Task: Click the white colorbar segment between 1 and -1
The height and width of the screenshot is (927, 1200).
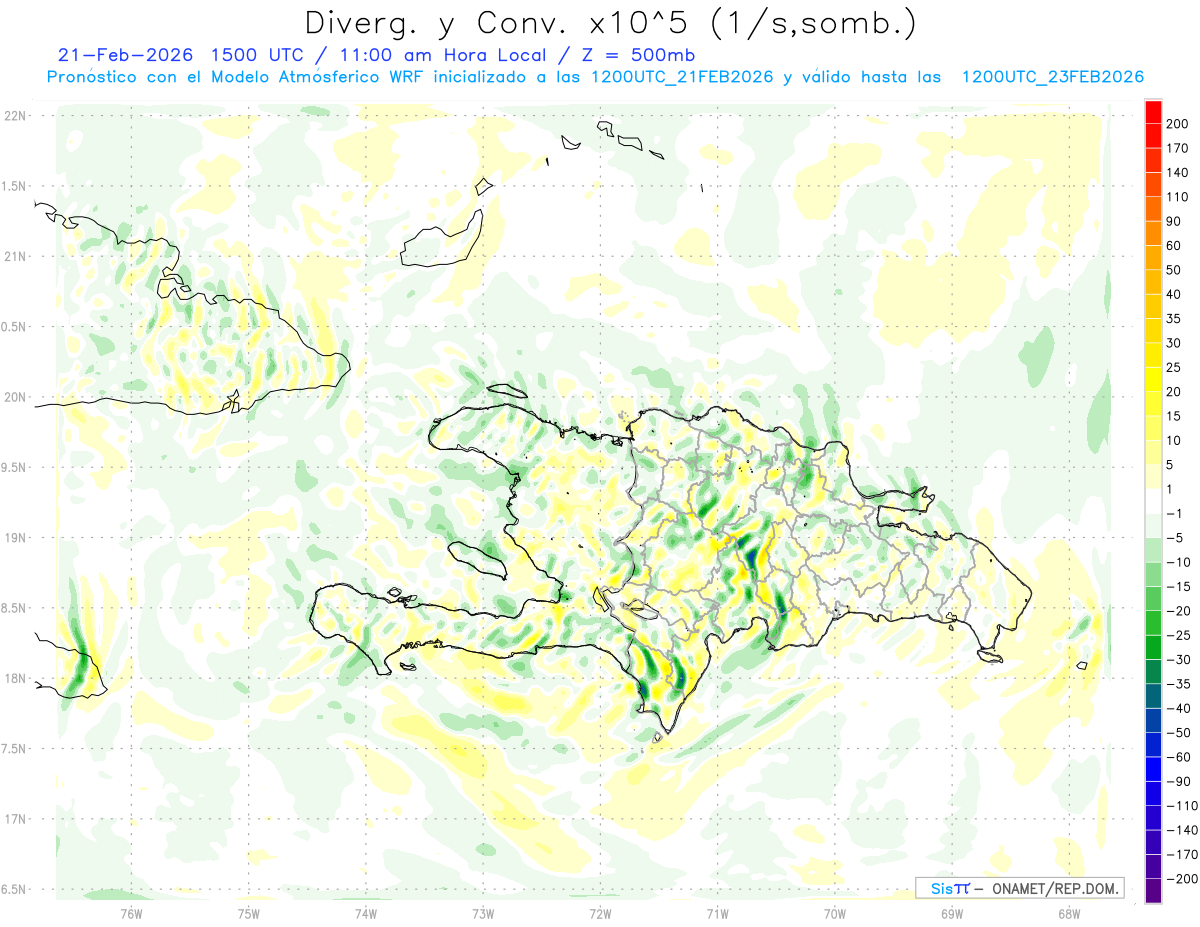Action: click(1153, 501)
